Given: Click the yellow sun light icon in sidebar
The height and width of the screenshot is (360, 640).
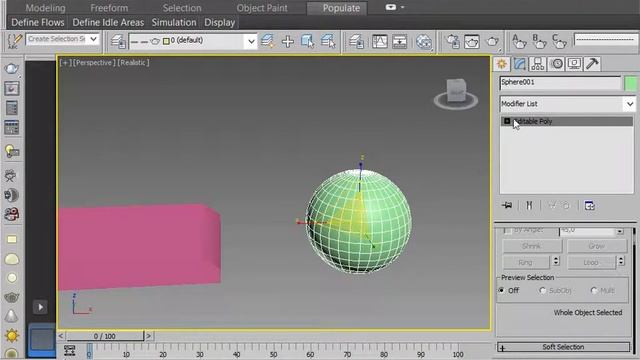Looking at the screenshot, I should (x=11, y=336).
